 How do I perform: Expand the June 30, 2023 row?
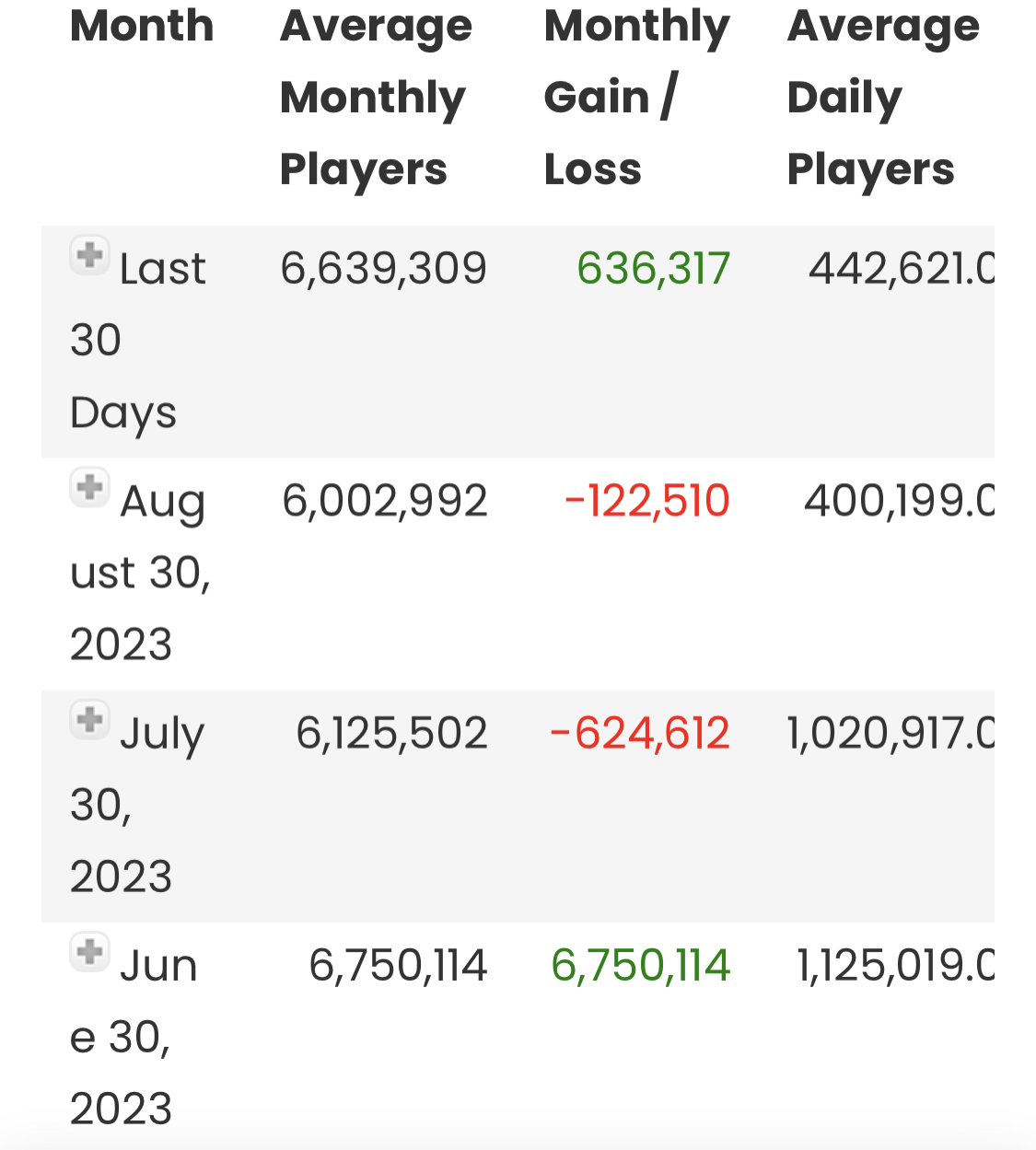click(89, 951)
